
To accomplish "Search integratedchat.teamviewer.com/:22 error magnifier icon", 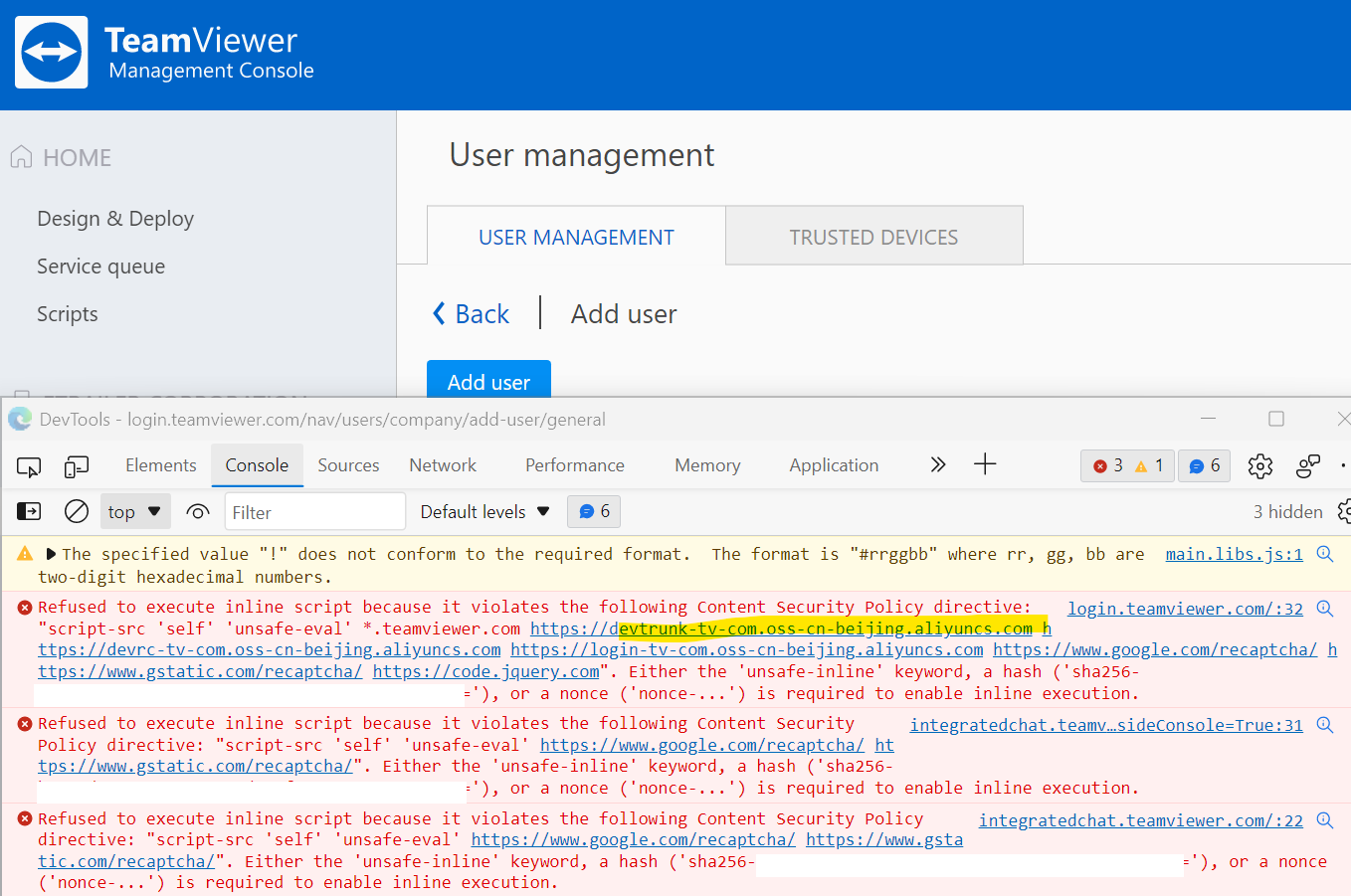I will 1325,820.
